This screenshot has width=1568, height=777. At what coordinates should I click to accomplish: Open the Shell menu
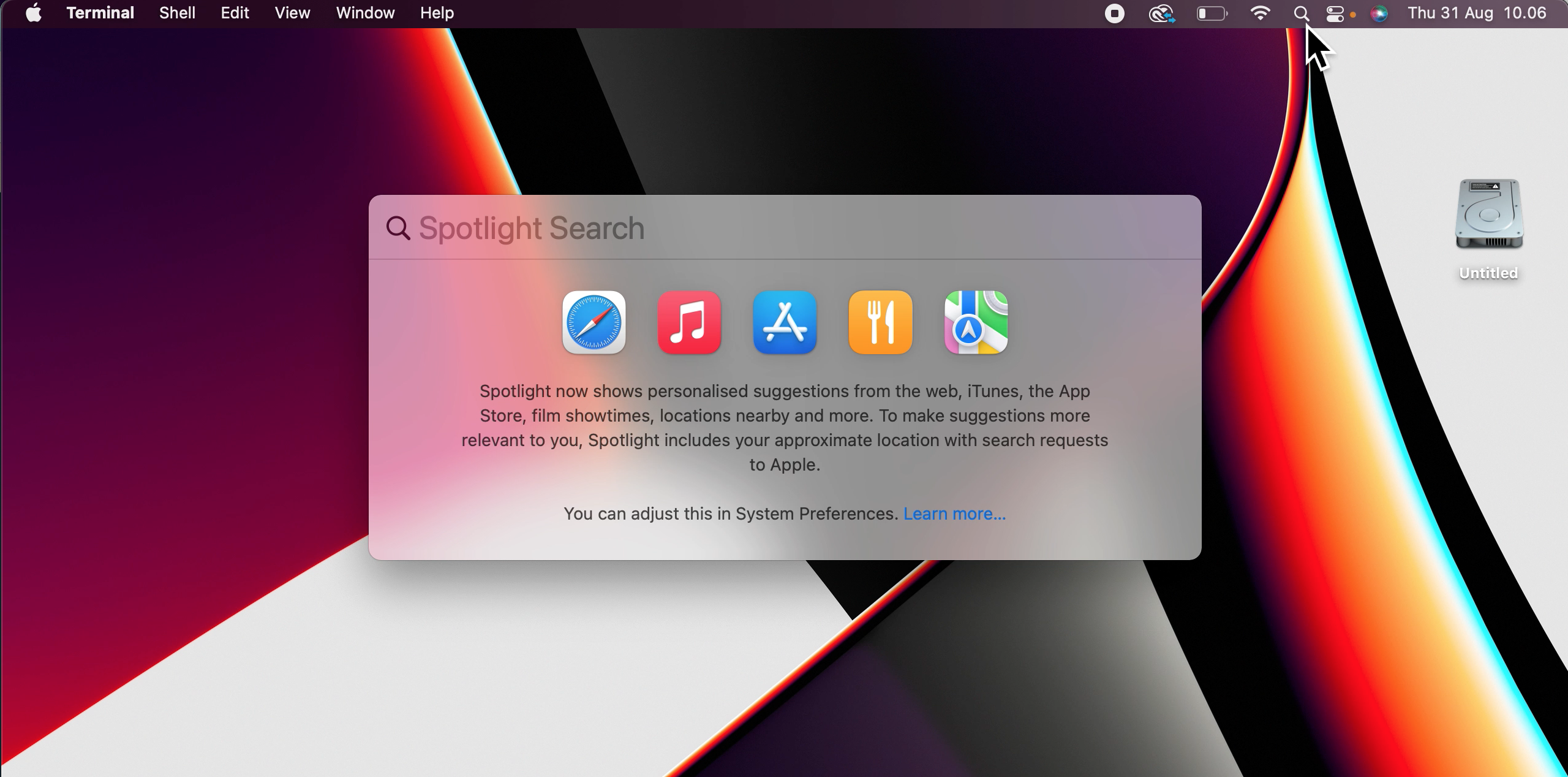(x=177, y=13)
